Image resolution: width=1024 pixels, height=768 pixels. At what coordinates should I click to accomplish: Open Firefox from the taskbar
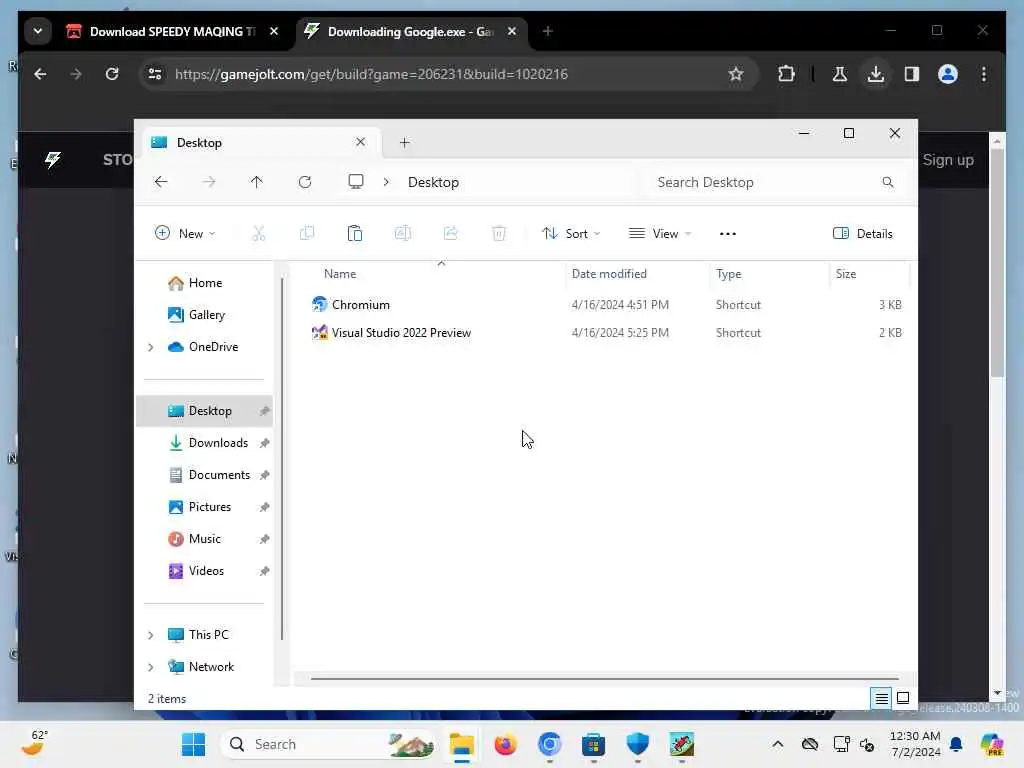pos(505,744)
